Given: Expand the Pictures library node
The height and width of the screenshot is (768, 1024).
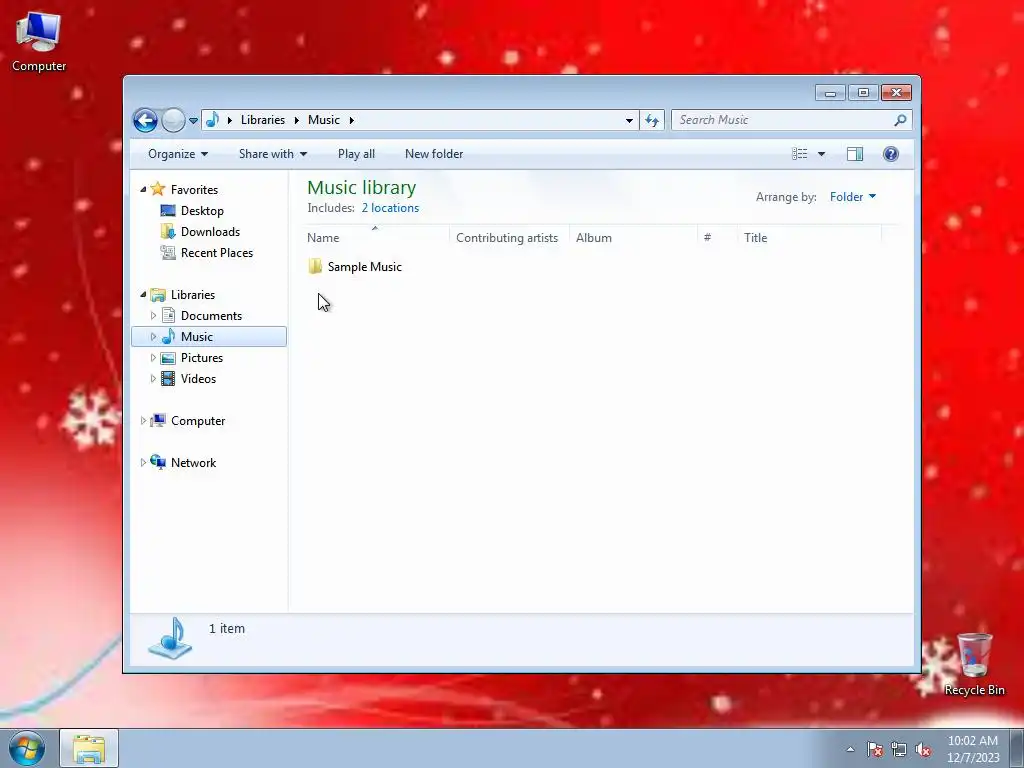Looking at the screenshot, I should point(153,358).
